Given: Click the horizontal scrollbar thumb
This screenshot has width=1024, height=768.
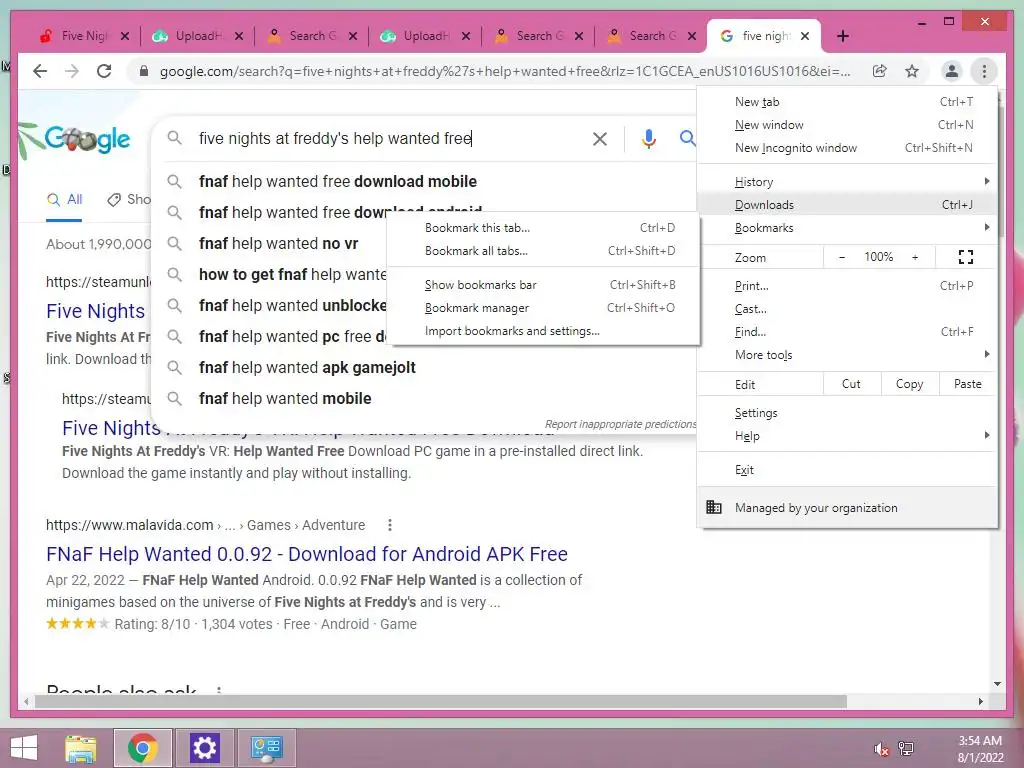Looking at the screenshot, I should pos(441,701).
